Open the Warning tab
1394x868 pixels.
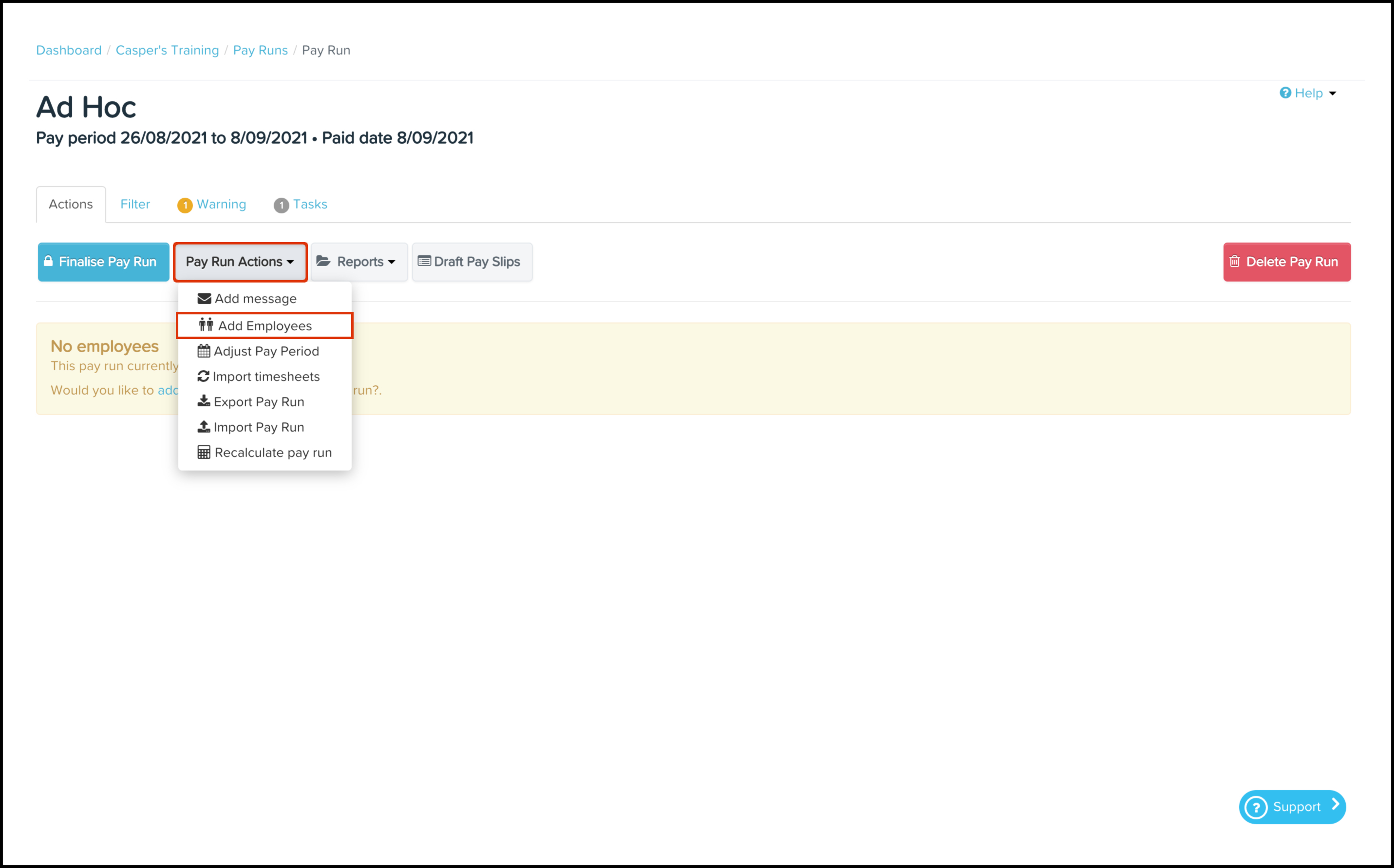[212, 205]
